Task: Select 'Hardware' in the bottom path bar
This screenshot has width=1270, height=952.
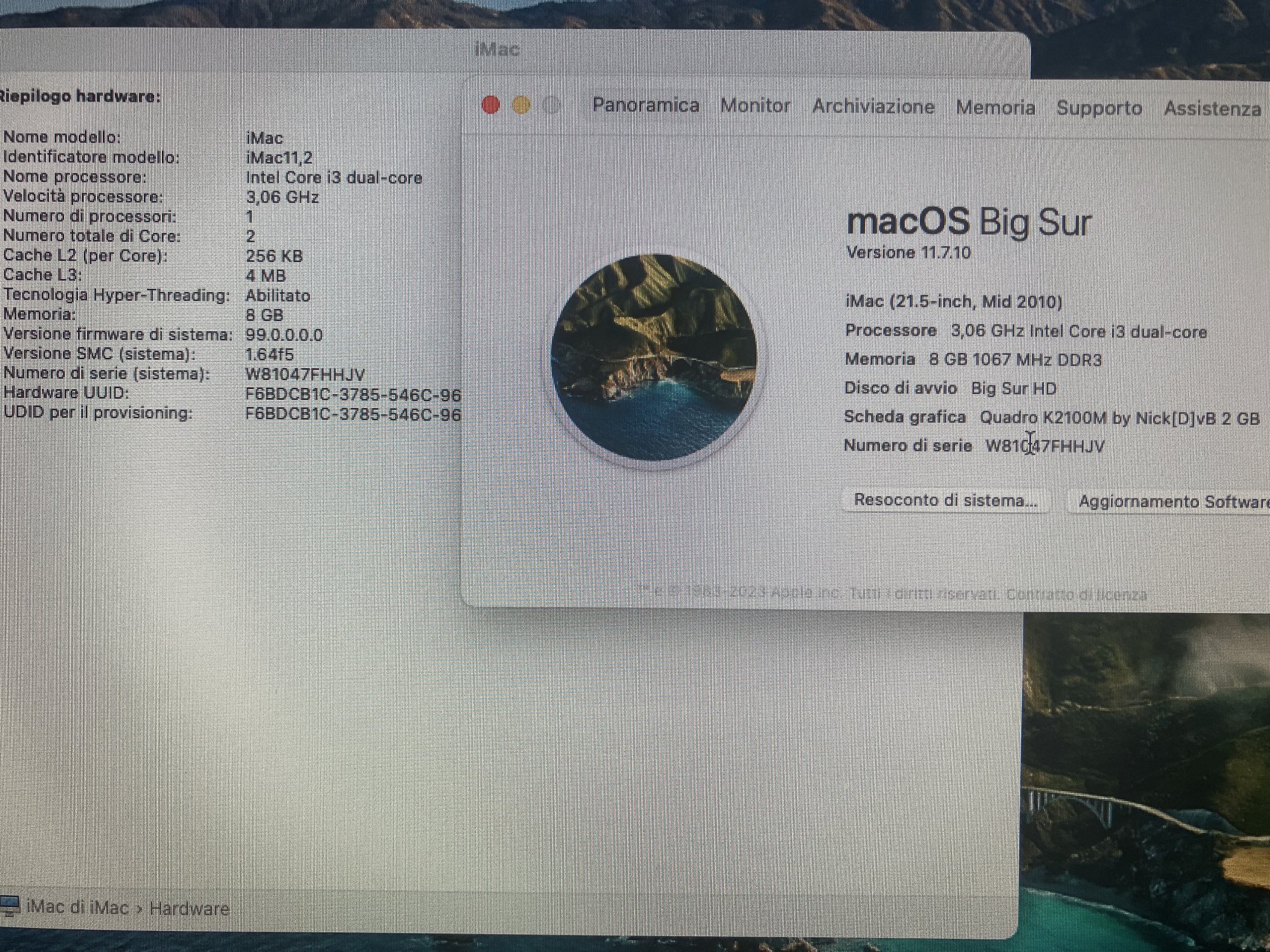Action: tap(189, 909)
